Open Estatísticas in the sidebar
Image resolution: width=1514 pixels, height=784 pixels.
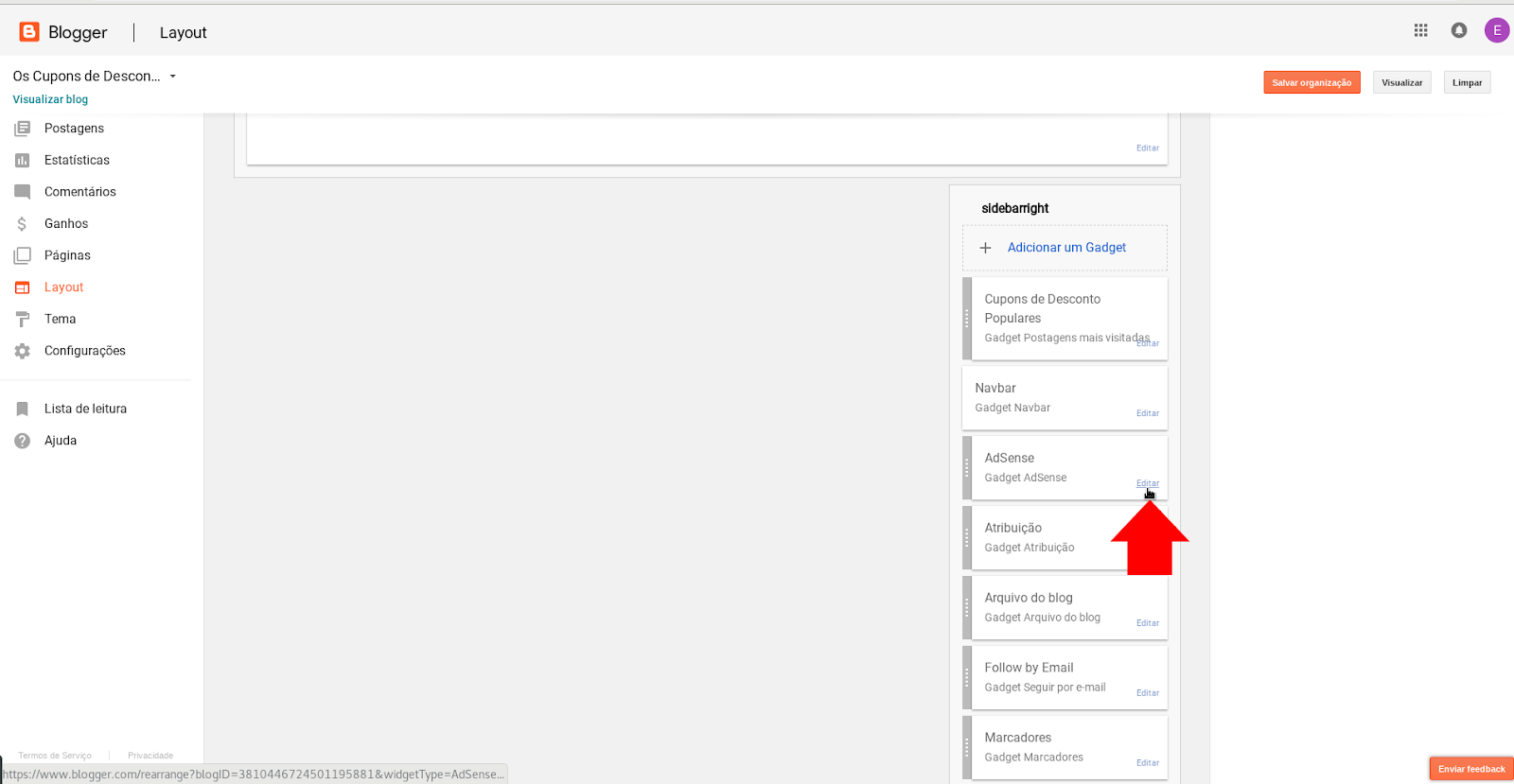pos(77,161)
